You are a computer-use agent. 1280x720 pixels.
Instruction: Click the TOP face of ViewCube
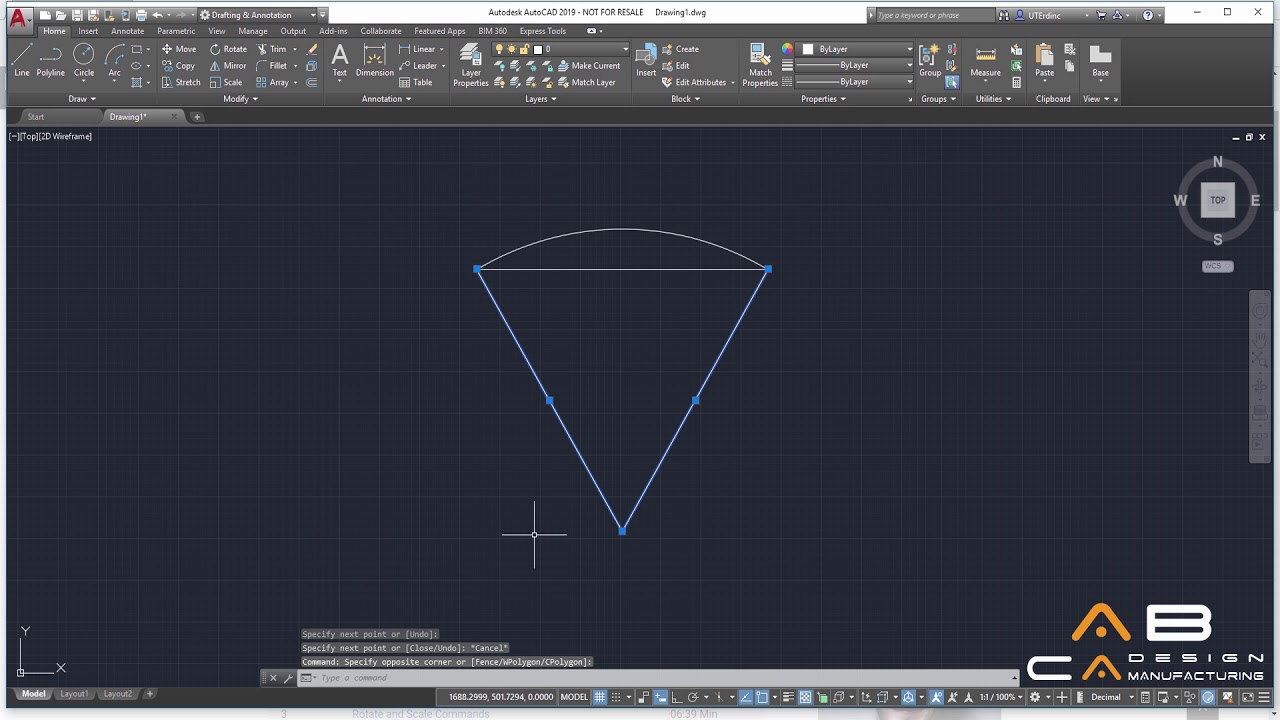point(1218,200)
